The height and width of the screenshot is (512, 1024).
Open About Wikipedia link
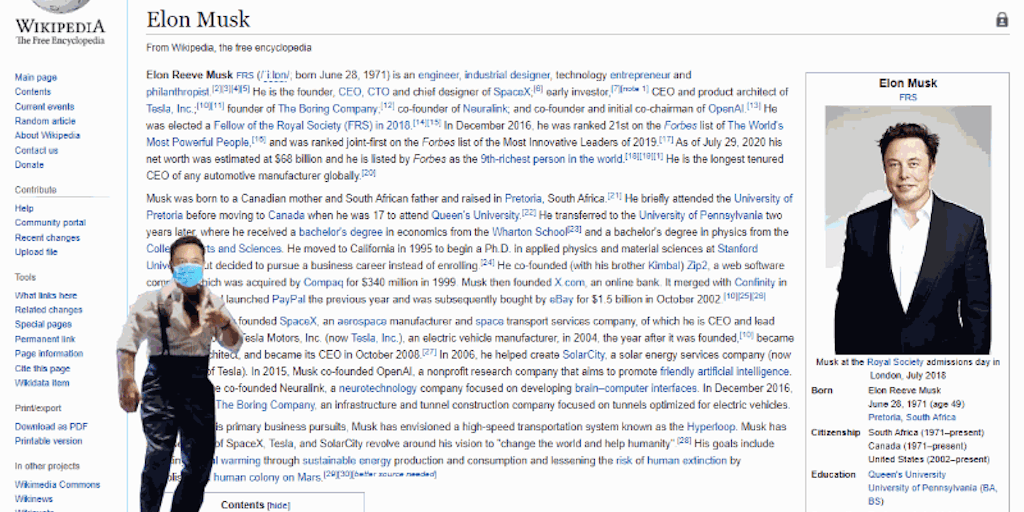click(47, 136)
